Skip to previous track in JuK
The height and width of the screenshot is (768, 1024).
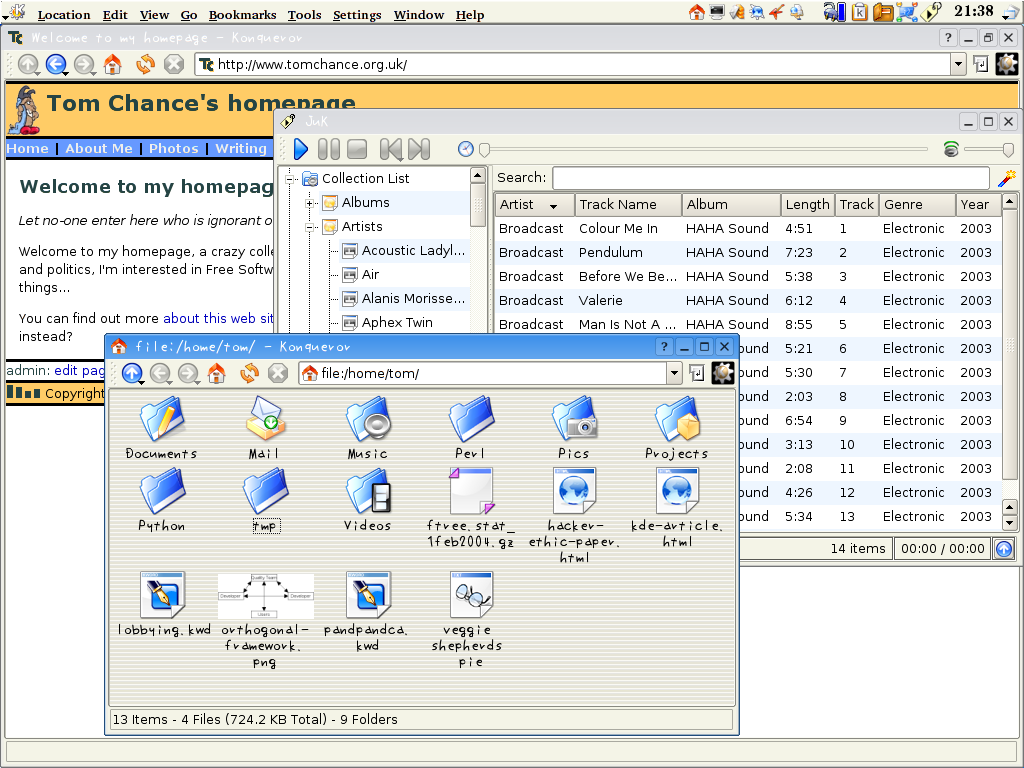(x=391, y=149)
